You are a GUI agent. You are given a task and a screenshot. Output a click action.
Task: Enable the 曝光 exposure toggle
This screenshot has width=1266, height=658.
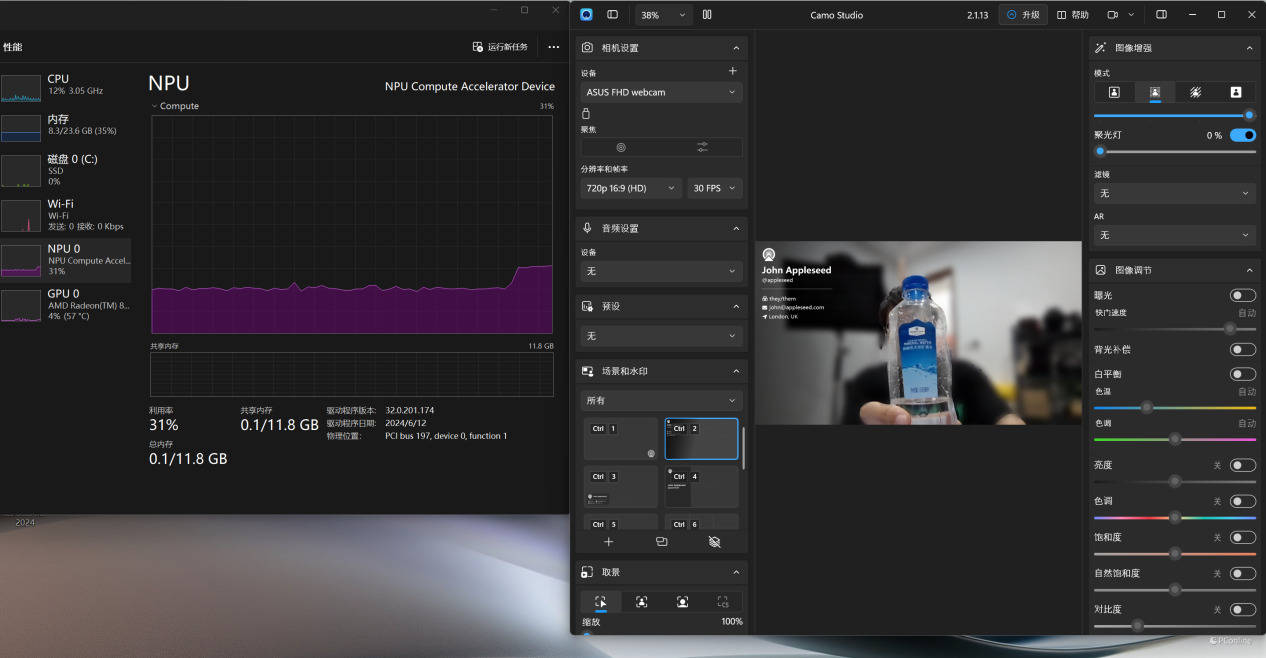[x=1243, y=295]
